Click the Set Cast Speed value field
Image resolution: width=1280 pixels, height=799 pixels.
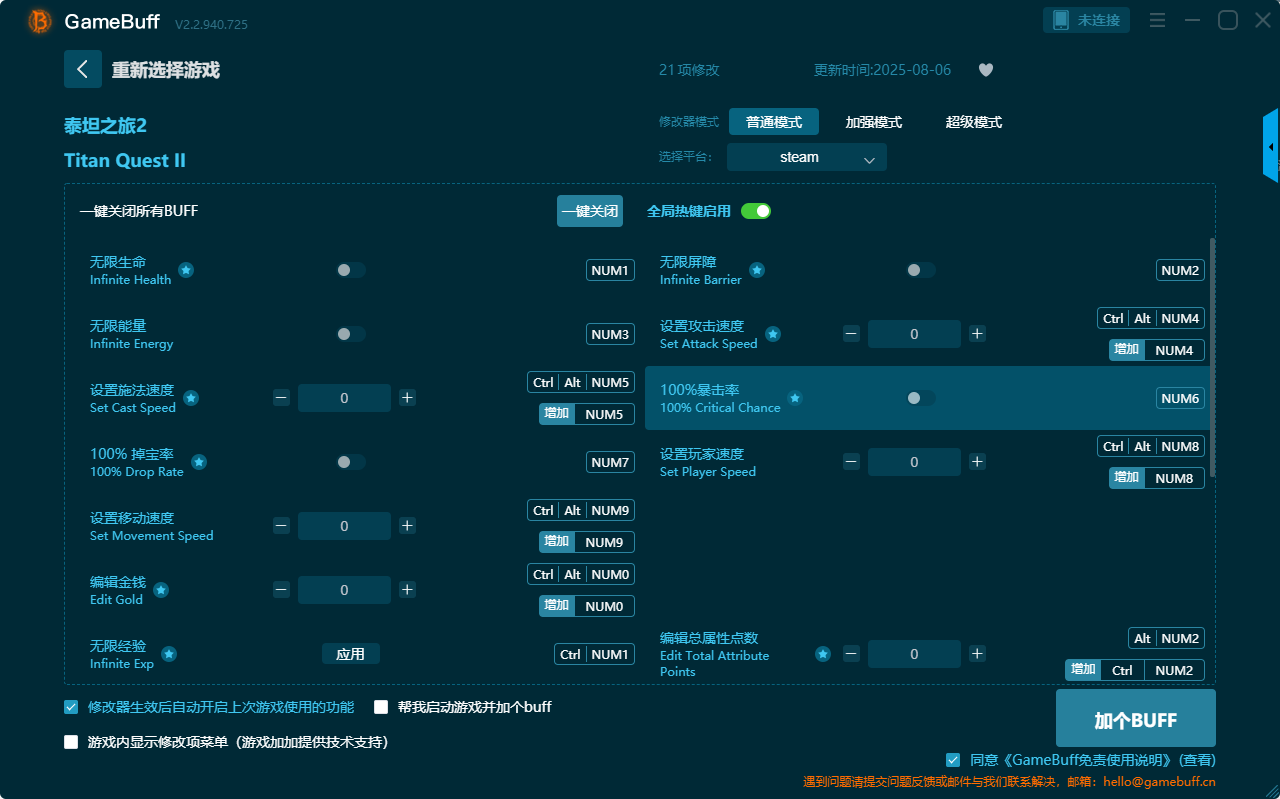pos(344,398)
